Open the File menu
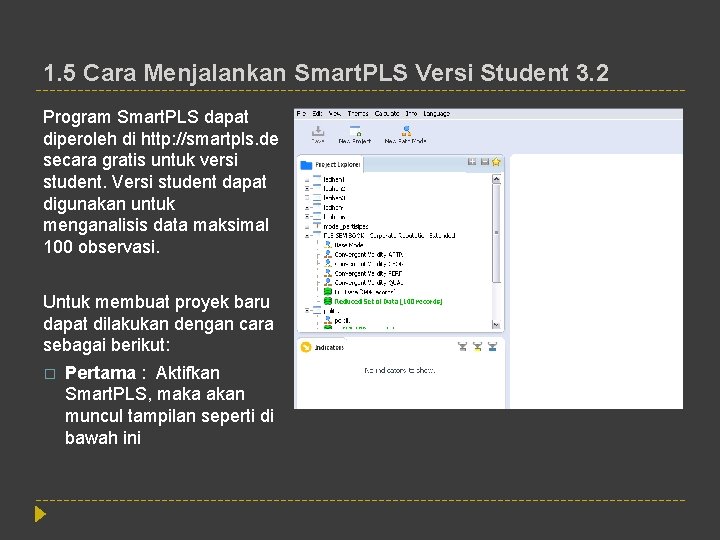 coord(301,113)
